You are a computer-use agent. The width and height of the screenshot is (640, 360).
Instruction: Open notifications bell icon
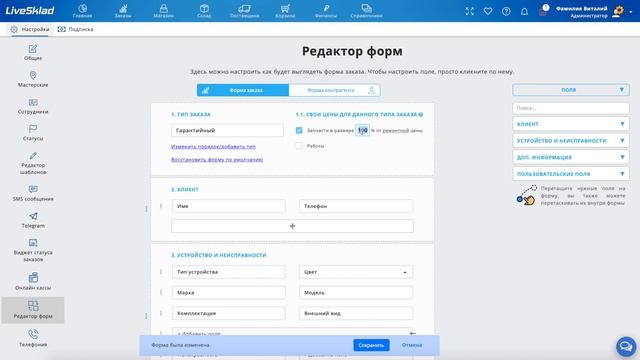click(x=524, y=11)
